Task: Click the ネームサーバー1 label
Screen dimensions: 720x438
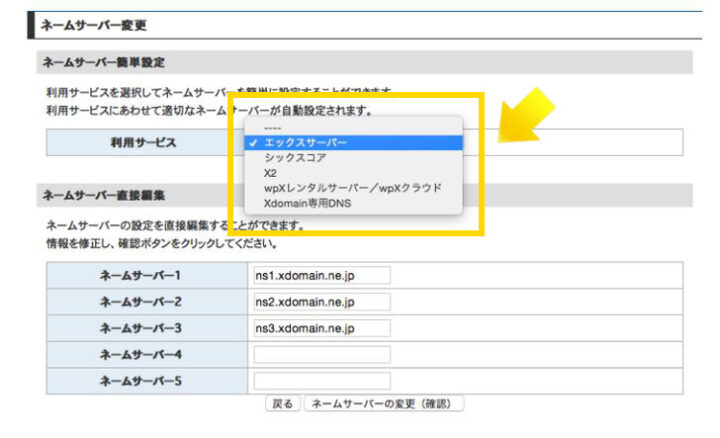Action: [x=141, y=275]
